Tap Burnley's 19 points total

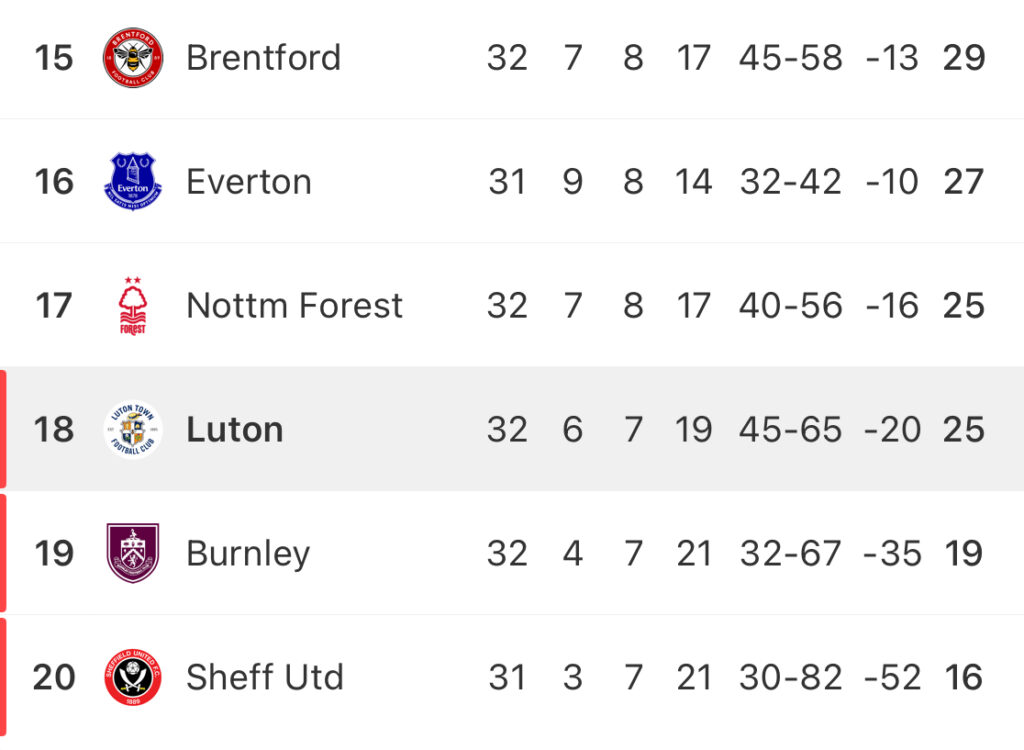[x=964, y=553]
